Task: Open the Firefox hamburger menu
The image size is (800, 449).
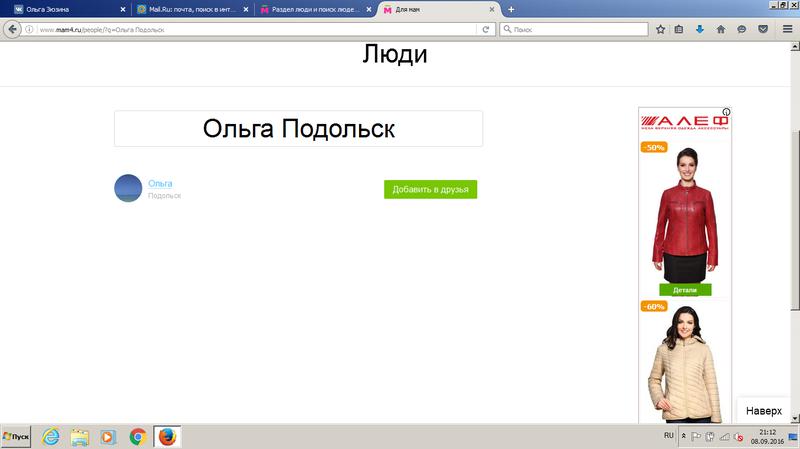Action: (x=788, y=29)
